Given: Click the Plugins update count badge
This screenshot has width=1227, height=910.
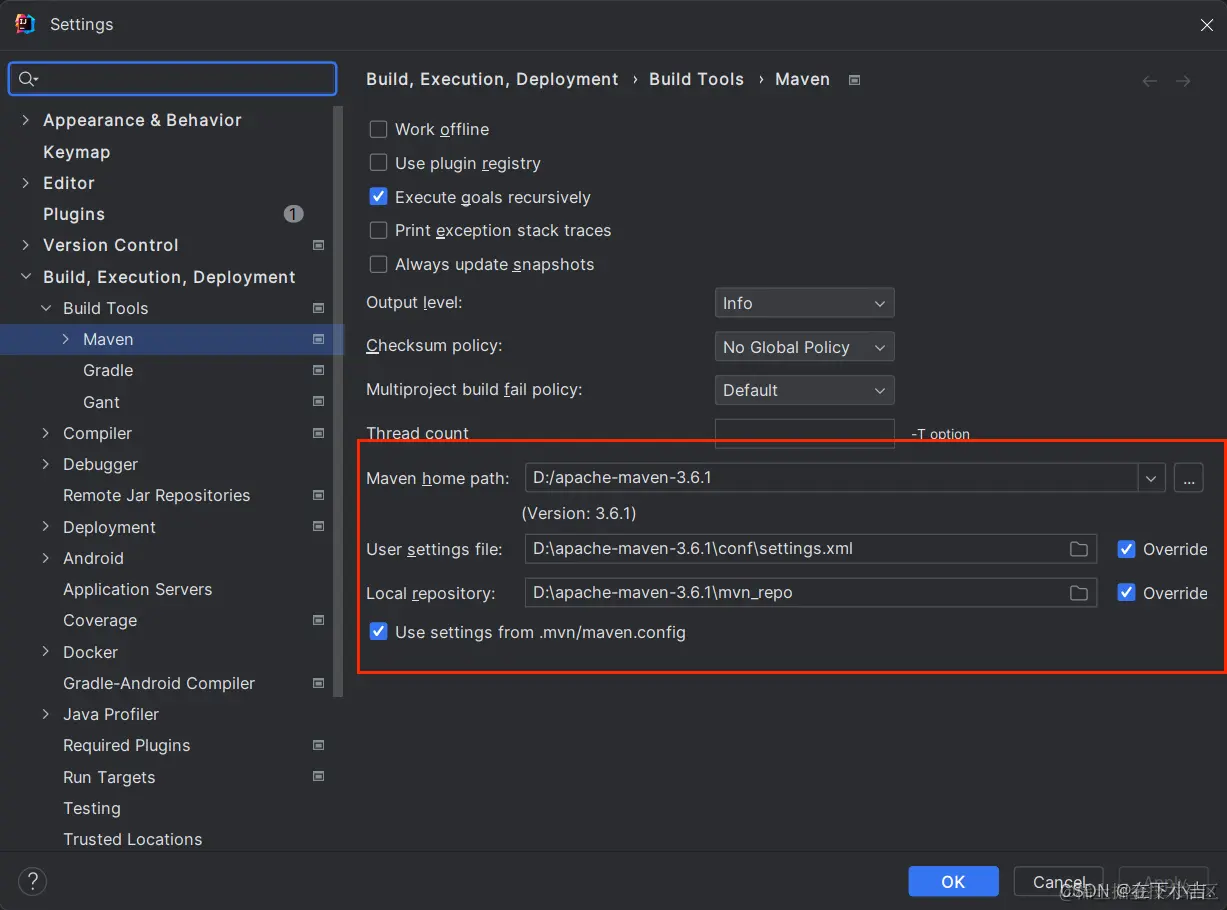Looking at the screenshot, I should tap(293, 214).
